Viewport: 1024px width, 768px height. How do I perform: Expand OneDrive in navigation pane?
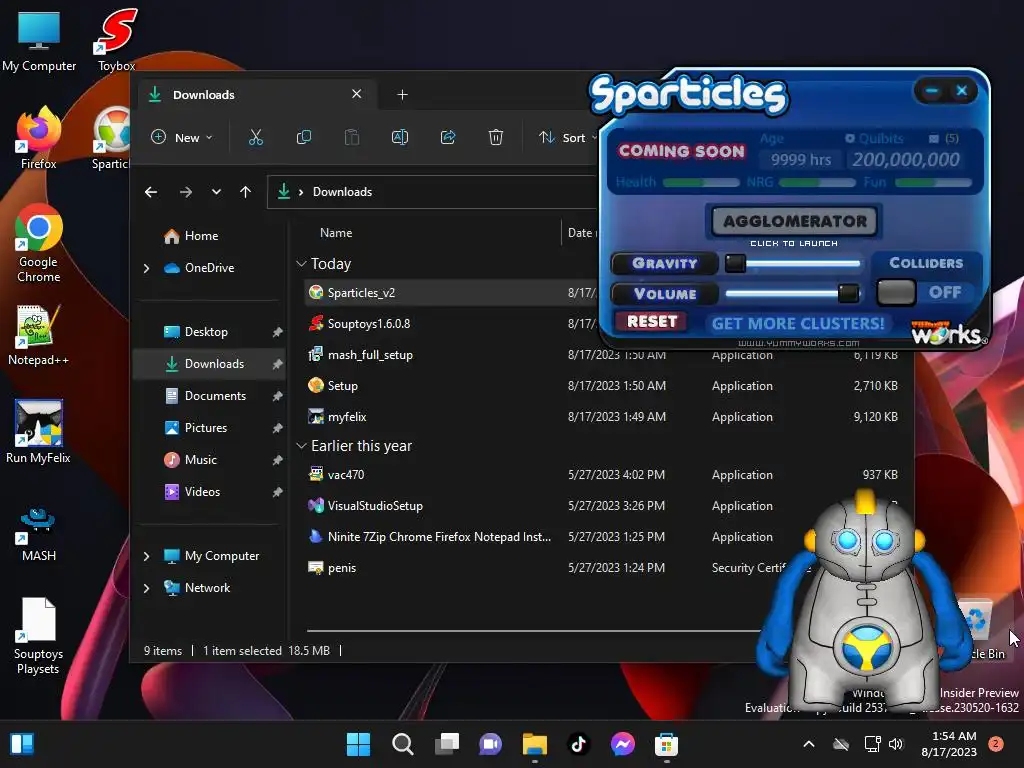click(x=146, y=268)
